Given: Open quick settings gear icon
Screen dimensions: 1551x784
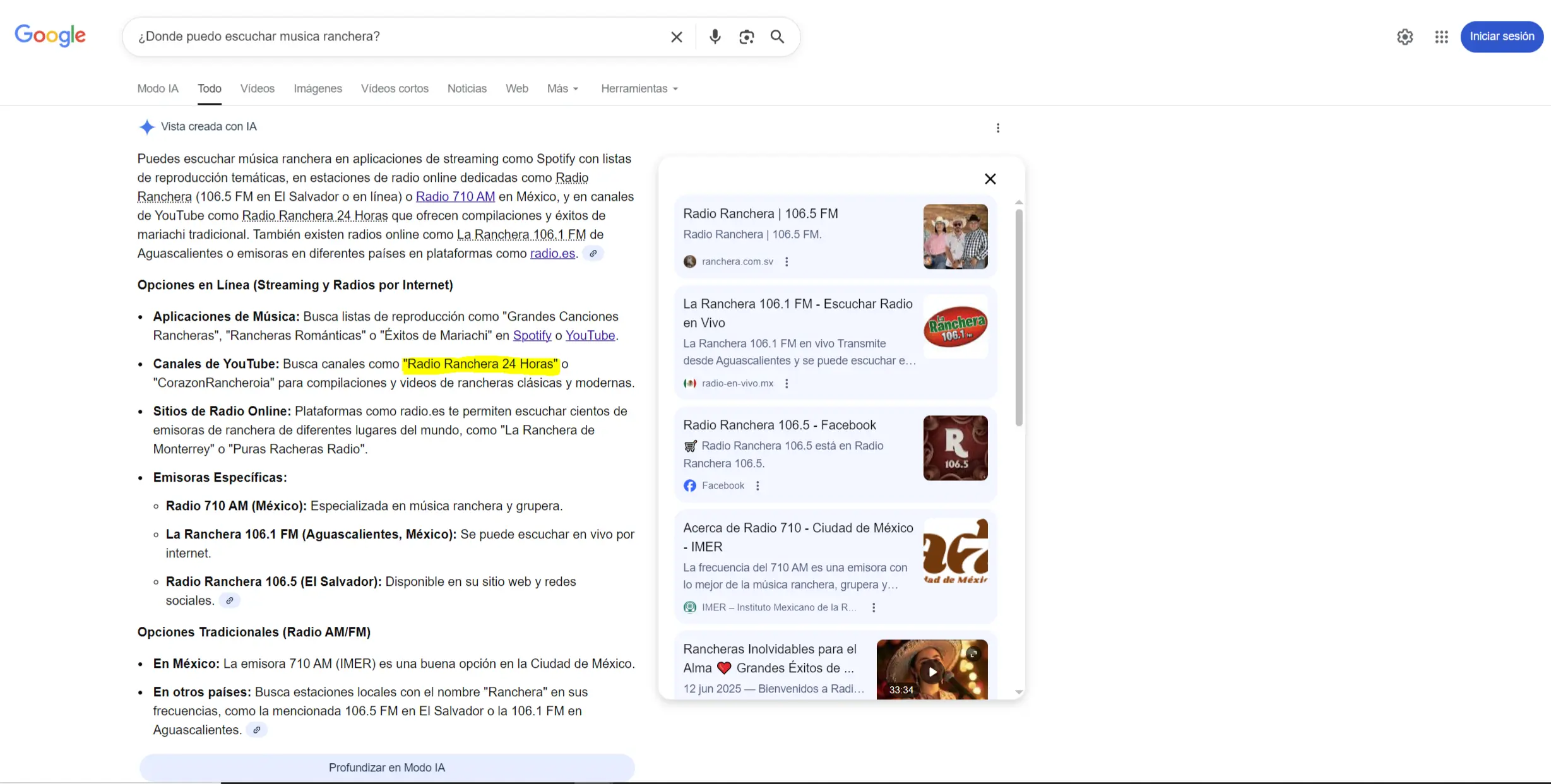Looking at the screenshot, I should pyautogui.click(x=1405, y=37).
